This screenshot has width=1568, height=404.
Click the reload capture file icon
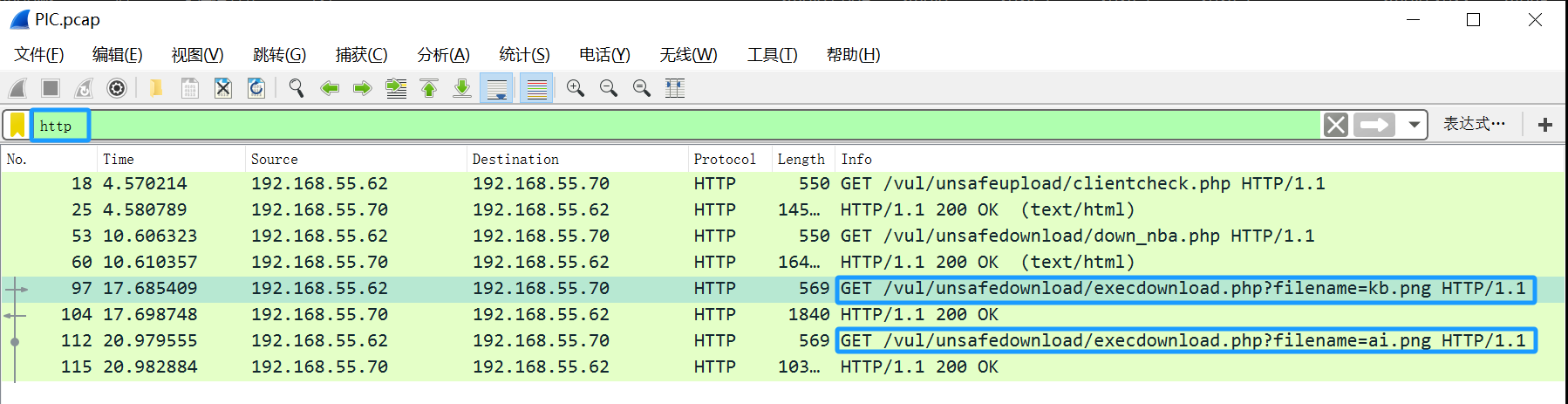point(256,88)
